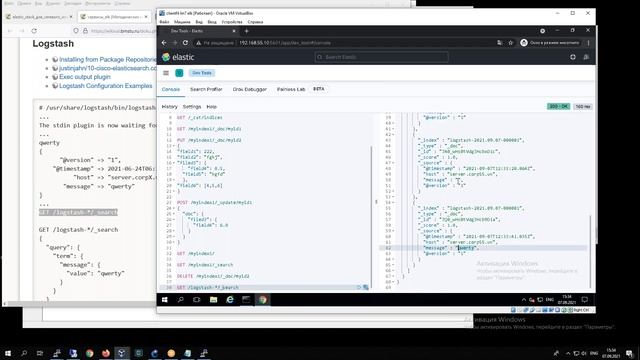Open 'Installing from Package Repositories' wiki link
Screen dimensions: 640x360
pyautogui.click(x=108, y=60)
